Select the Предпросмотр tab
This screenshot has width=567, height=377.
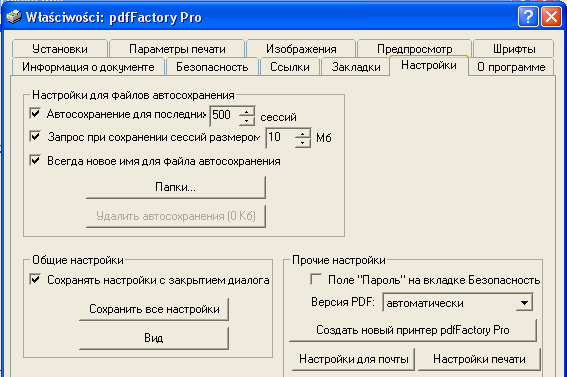(x=414, y=49)
